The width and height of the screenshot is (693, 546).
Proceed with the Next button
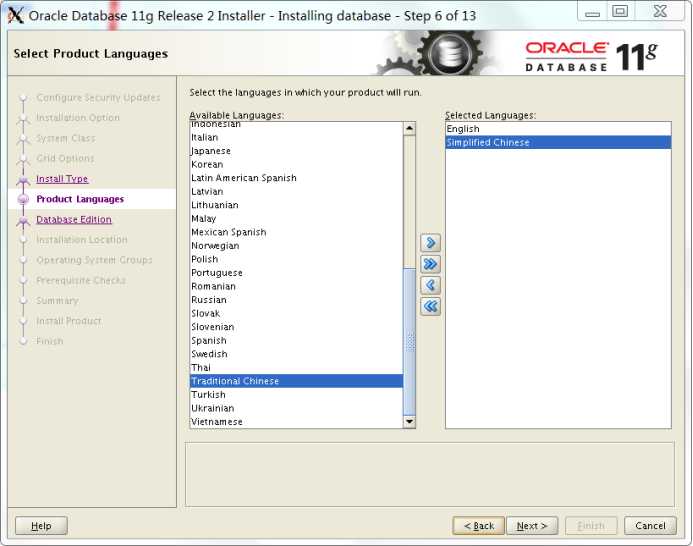532,526
